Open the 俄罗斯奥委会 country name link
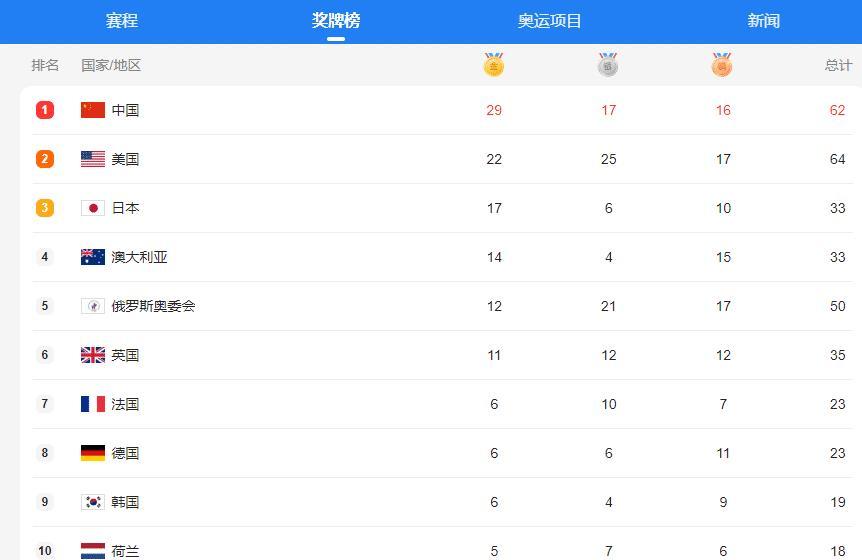The height and width of the screenshot is (560, 862). click(153, 306)
